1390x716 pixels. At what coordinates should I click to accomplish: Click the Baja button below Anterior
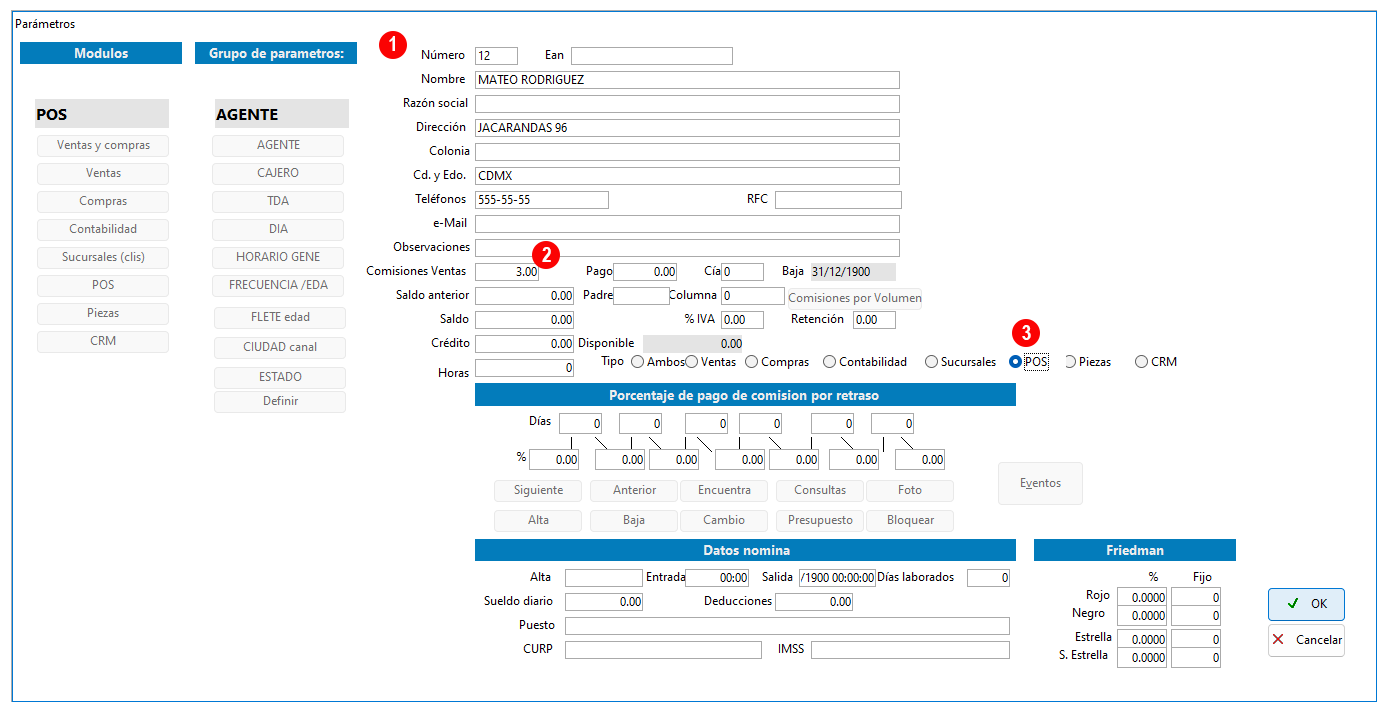click(x=634, y=521)
